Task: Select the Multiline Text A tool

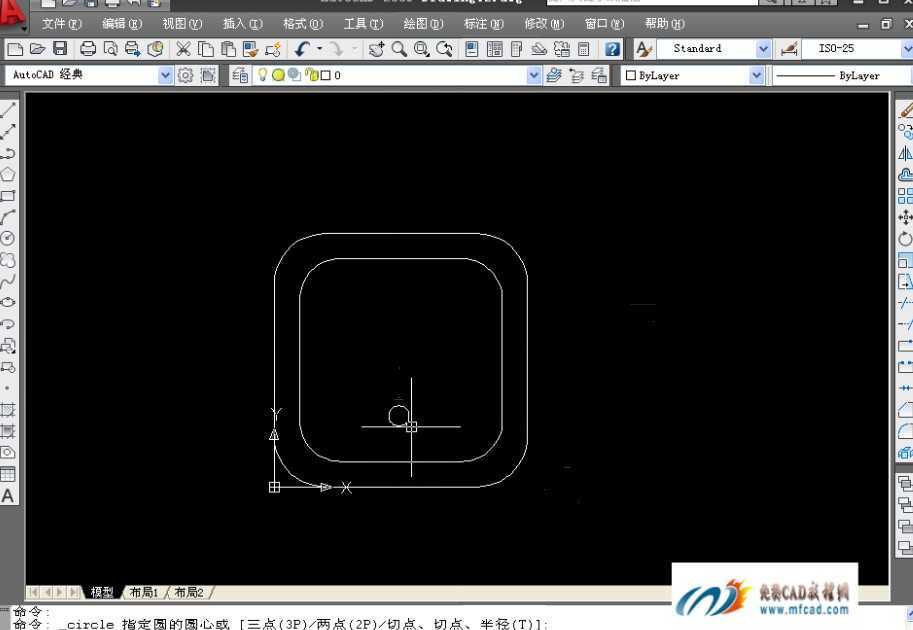Action: [8, 496]
